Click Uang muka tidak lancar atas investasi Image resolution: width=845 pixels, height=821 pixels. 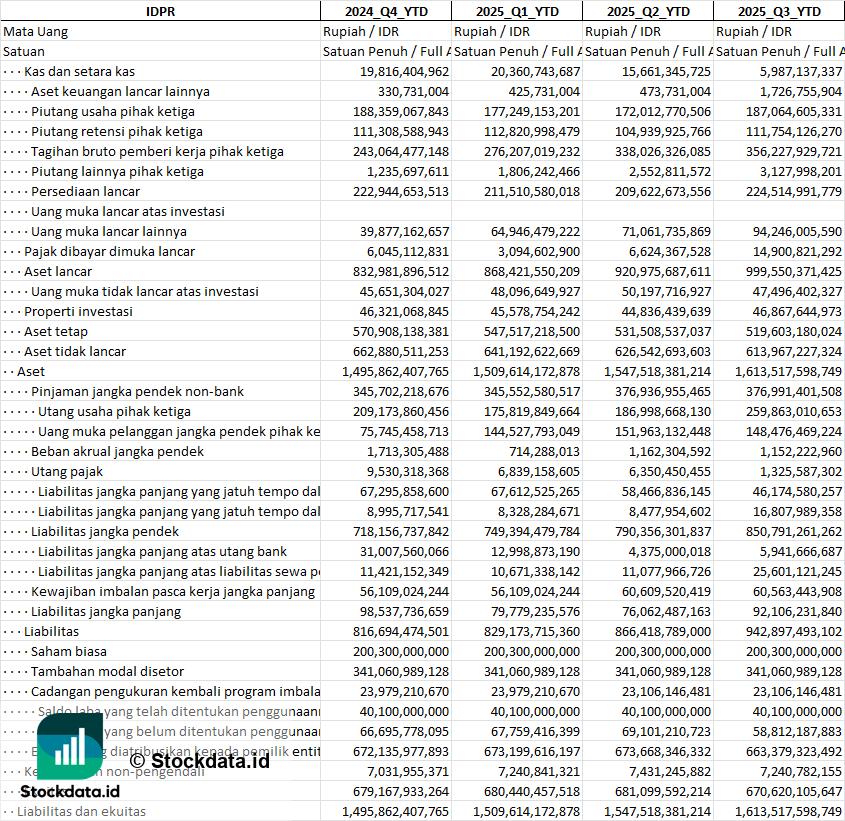[x=144, y=292]
